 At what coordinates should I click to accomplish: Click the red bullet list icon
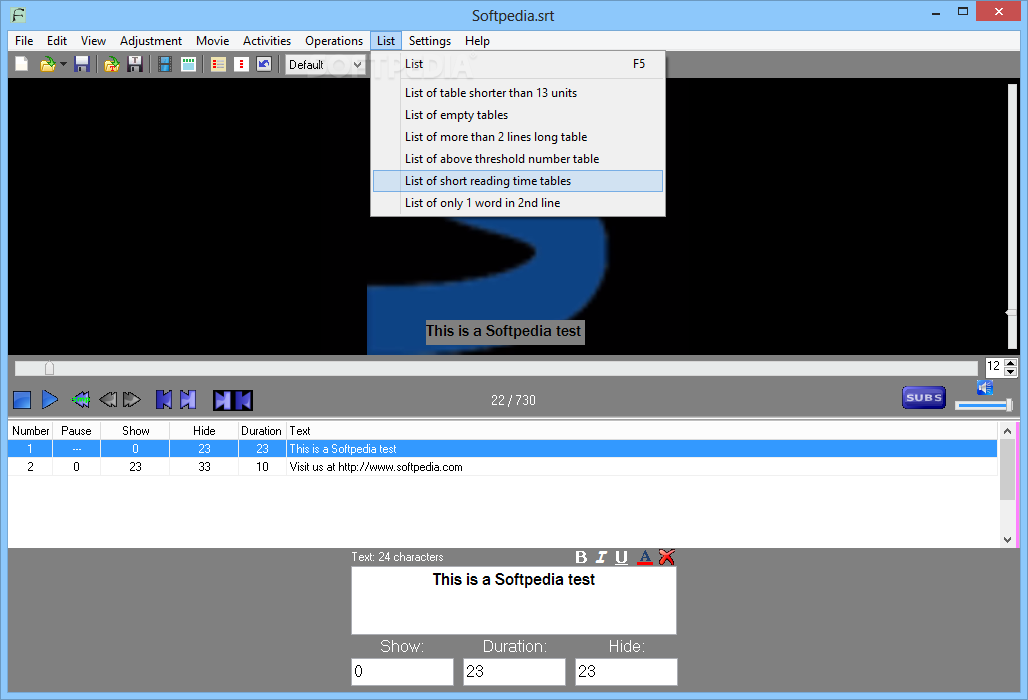click(x=218, y=64)
